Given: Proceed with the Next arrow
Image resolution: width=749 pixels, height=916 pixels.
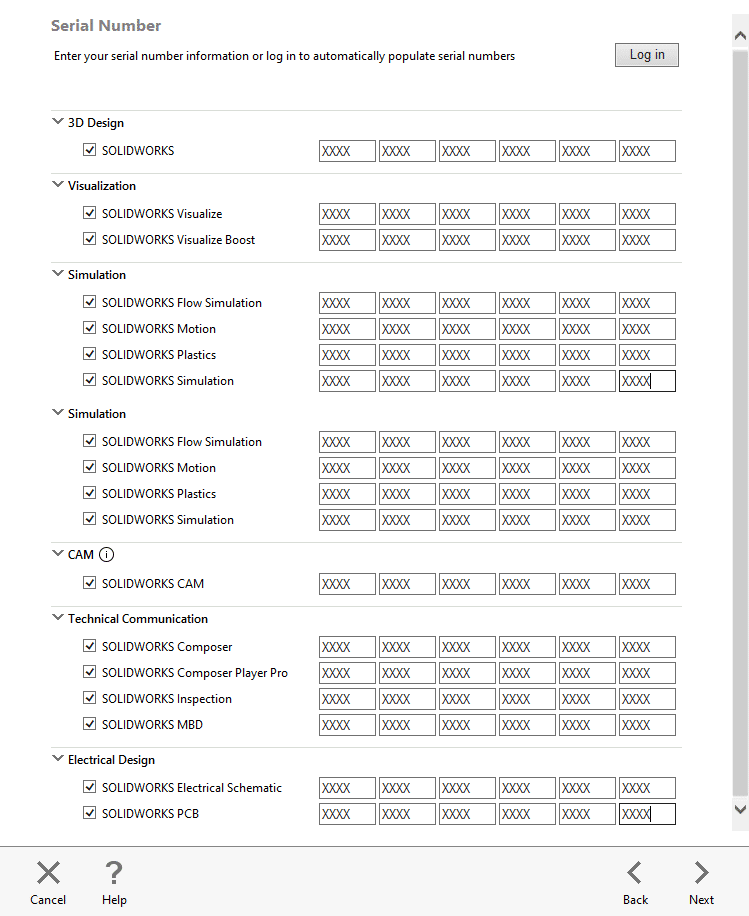Looking at the screenshot, I should (701, 873).
